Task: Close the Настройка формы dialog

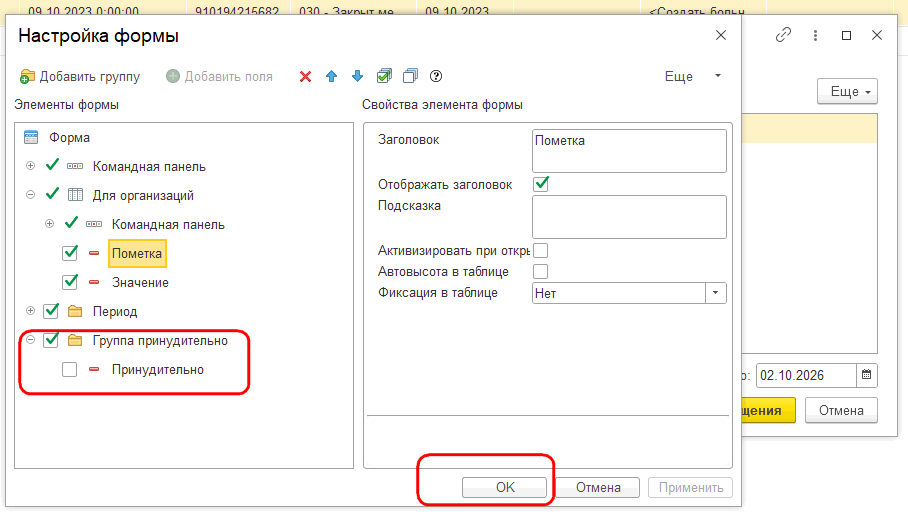Action: click(720, 35)
